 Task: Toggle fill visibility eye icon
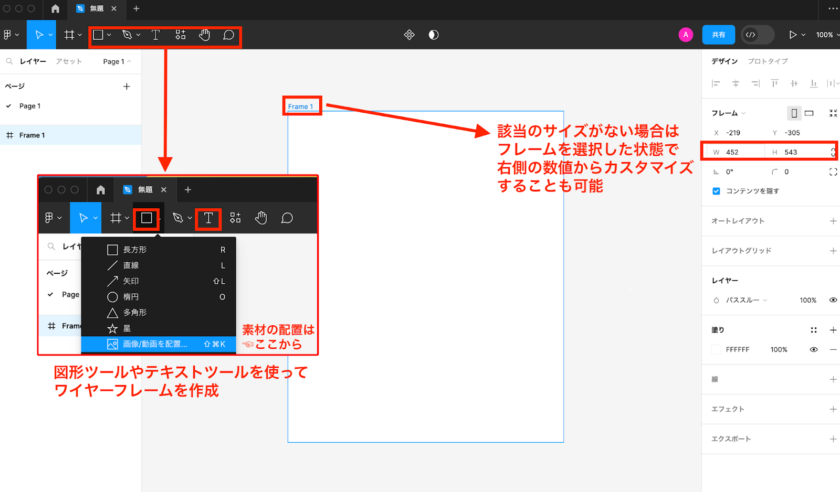point(813,349)
